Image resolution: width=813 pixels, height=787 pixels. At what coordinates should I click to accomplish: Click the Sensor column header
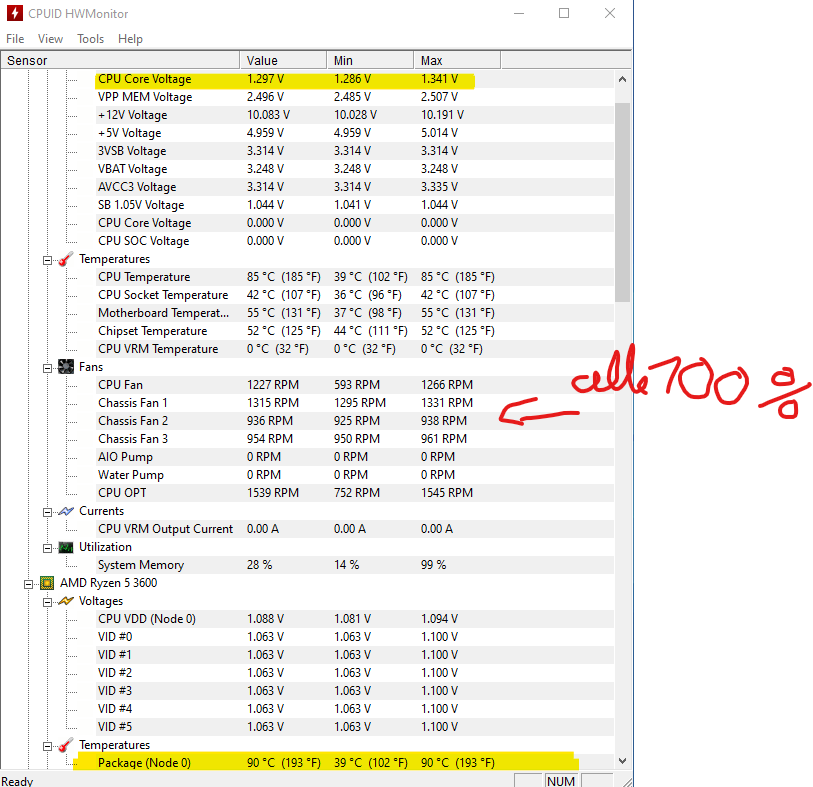(120, 61)
